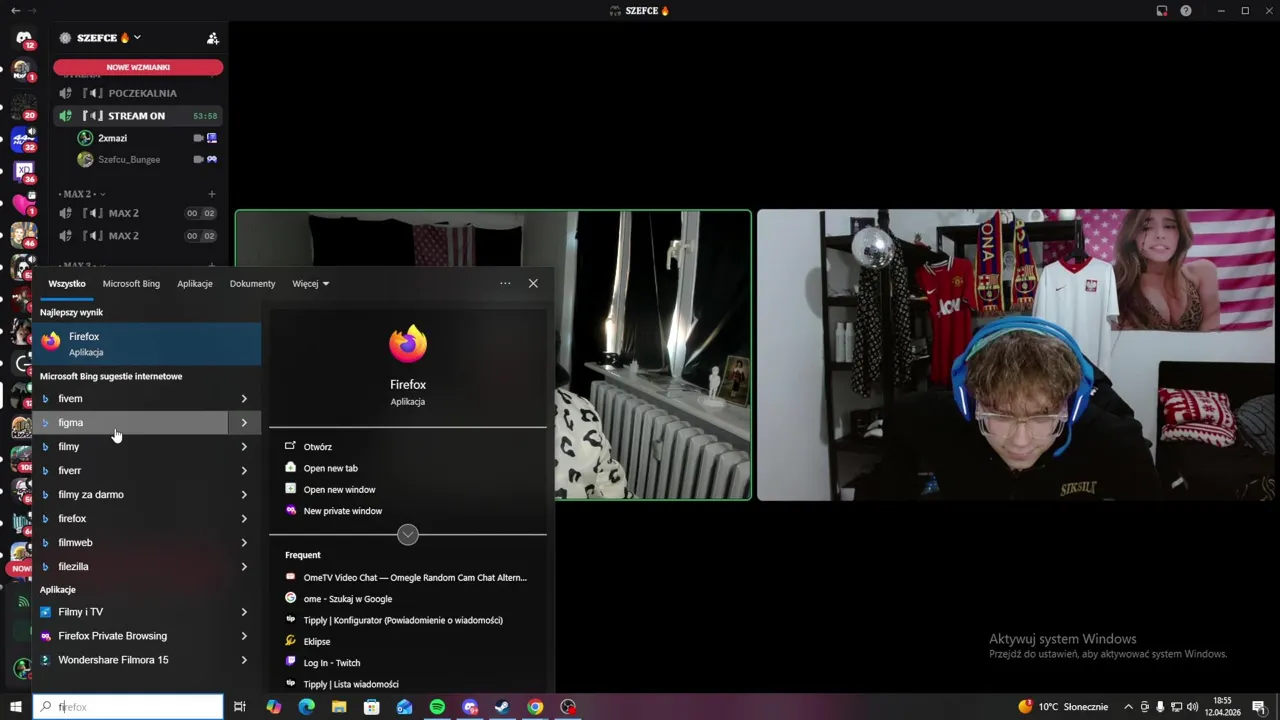The image size is (1280, 720).
Task: Click 2xmazi's camera icon in voice list
Action: (198, 138)
